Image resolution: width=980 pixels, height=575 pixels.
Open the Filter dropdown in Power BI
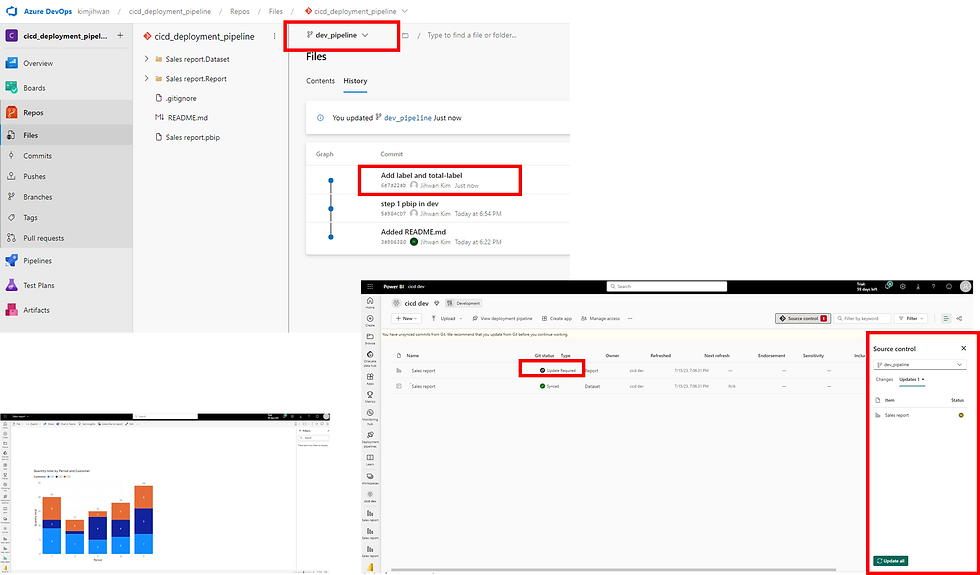pyautogui.click(x=911, y=318)
